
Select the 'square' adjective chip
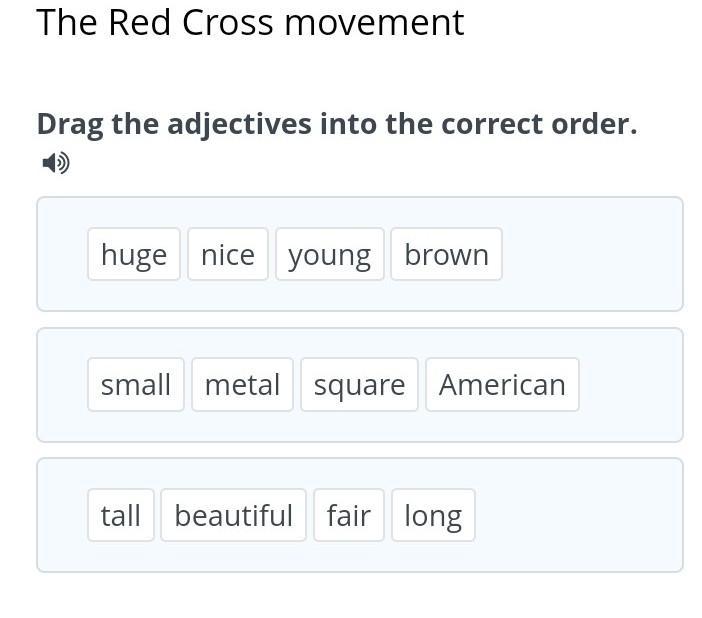359,385
